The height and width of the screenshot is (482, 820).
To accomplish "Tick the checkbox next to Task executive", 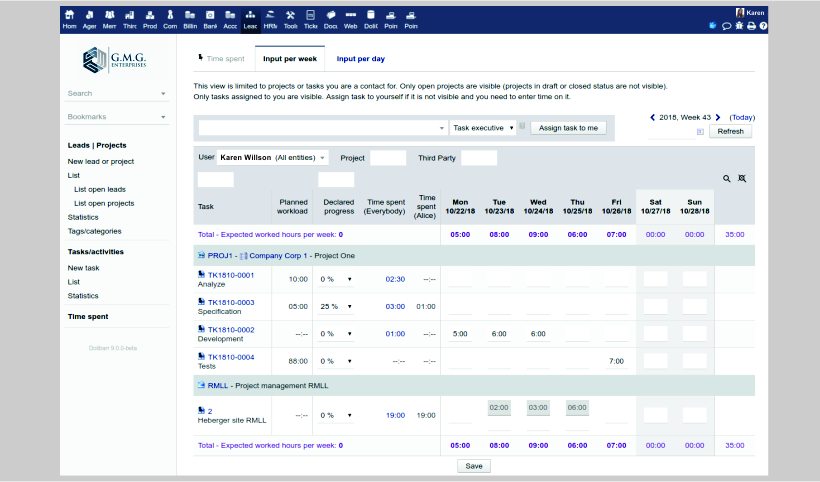I will coord(523,126).
